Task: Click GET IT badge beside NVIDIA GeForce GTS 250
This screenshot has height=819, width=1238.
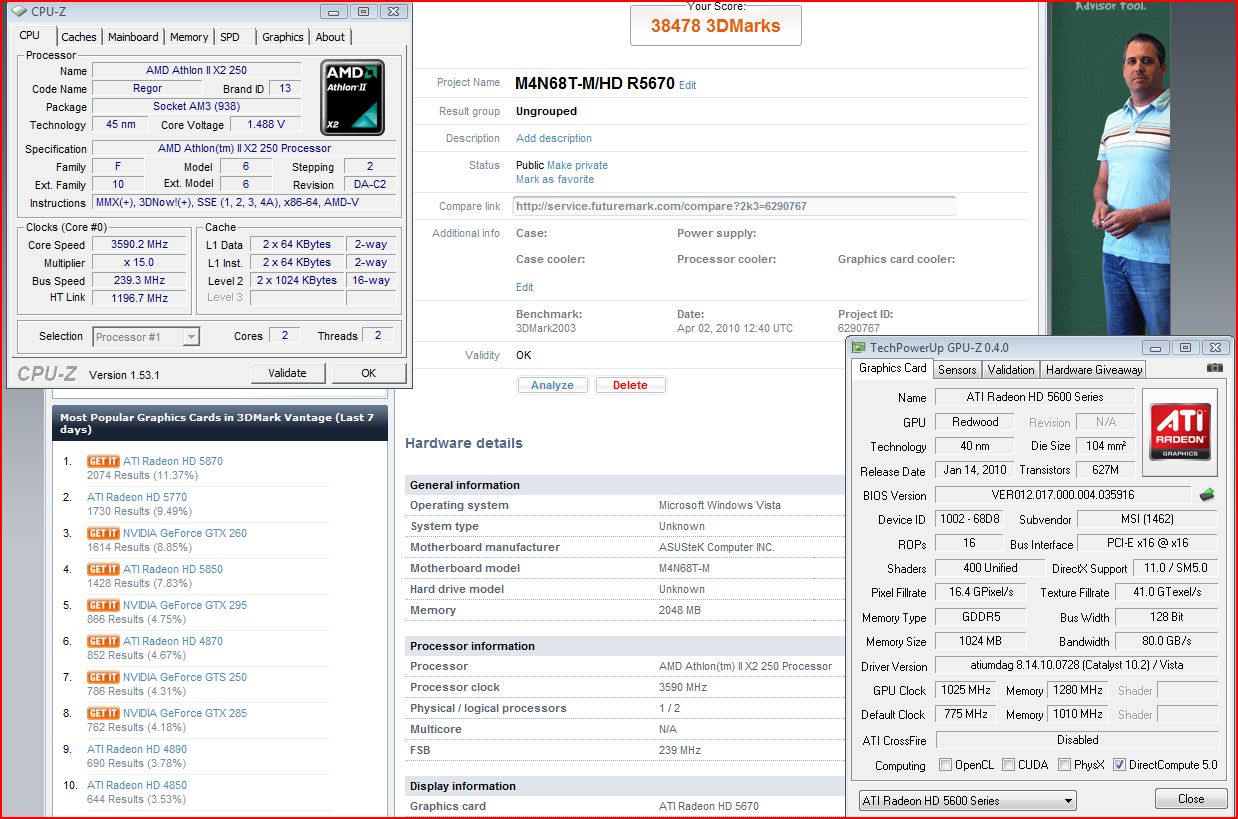Action: coord(103,677)
